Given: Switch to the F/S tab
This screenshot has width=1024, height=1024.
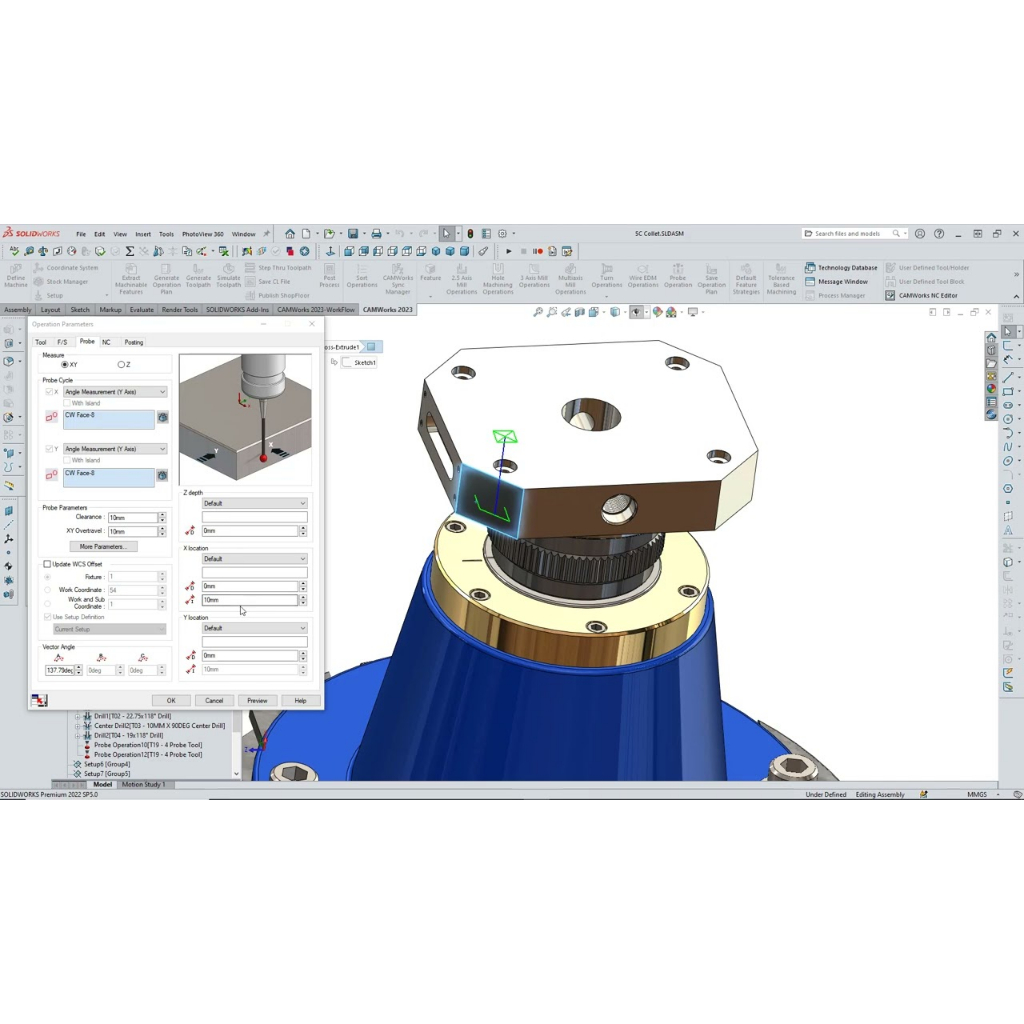Looking at the screenshot, I should coord(62,342).
